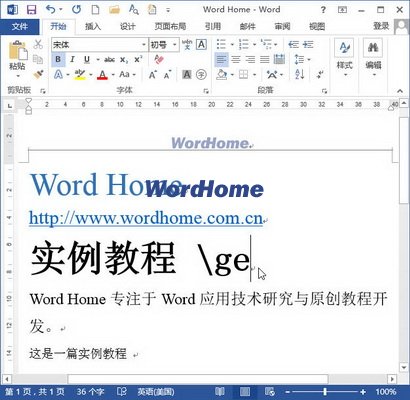
Task: Switch to Read Mode view in status bar
Action: pyautogui.click(x=220, y=392)
